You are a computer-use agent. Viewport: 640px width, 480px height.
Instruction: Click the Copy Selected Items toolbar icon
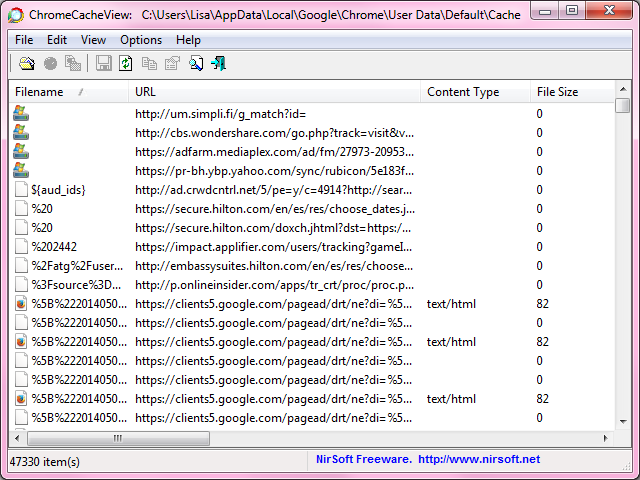pyautogui.click(x=149, y=64)
